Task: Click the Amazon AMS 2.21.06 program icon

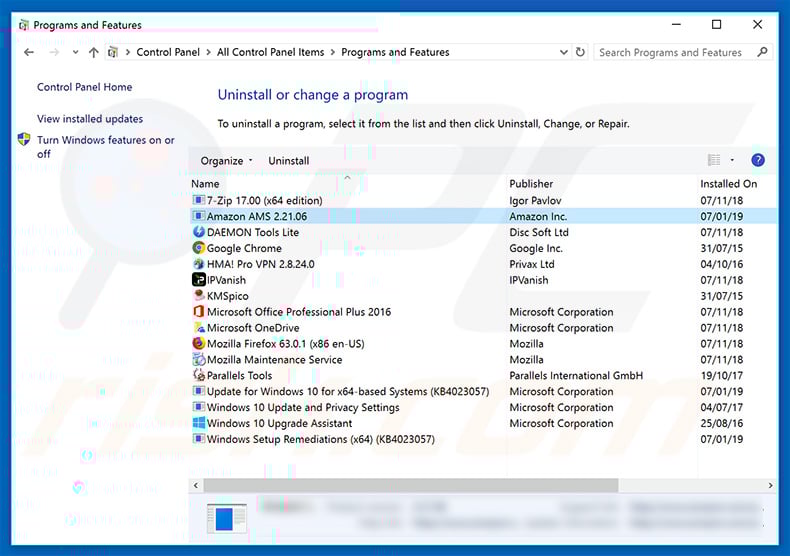Action: pos(199,217)
